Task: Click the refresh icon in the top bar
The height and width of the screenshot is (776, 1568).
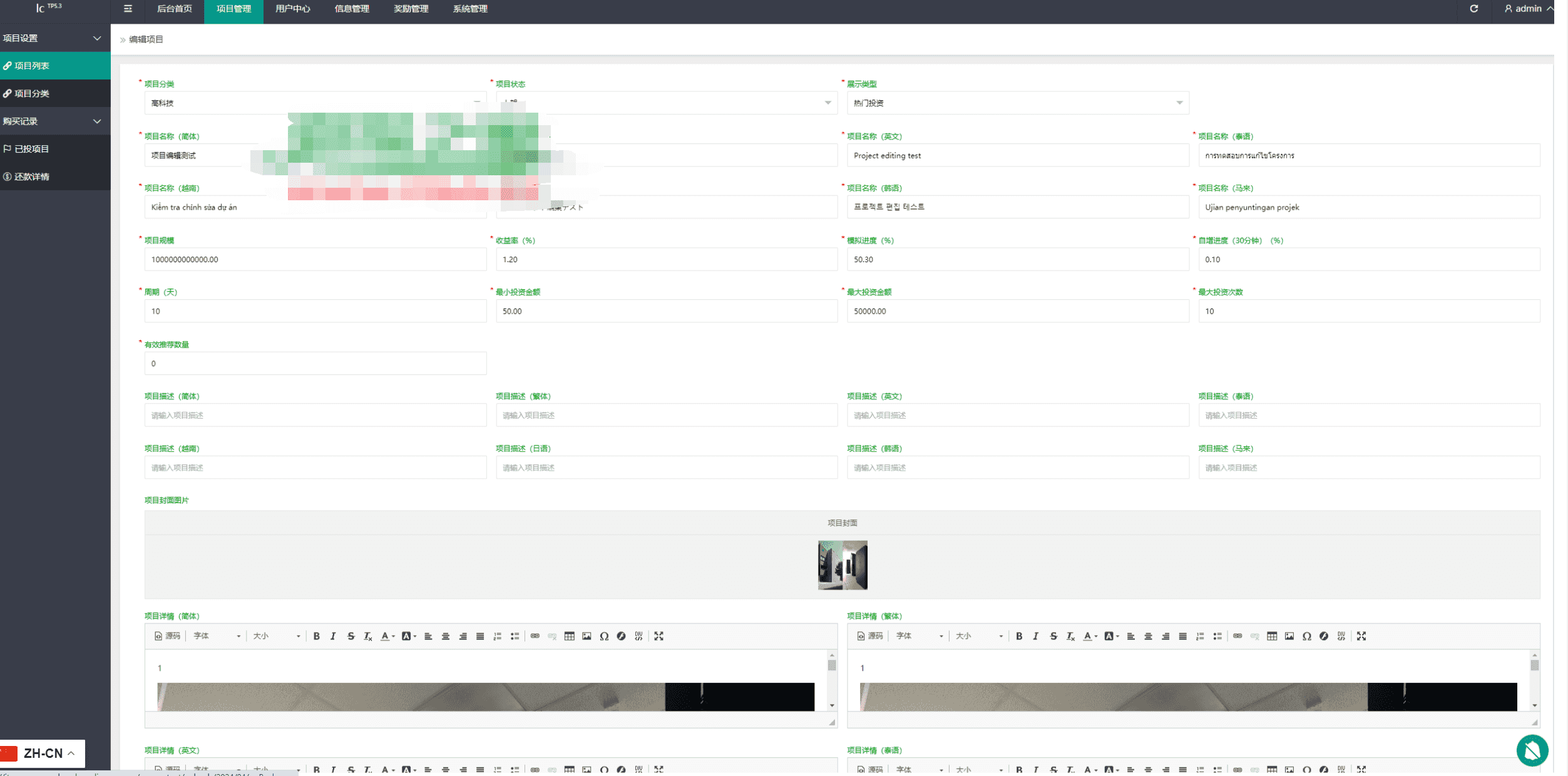Action: pyautogui.click(x=1474, y=9)
